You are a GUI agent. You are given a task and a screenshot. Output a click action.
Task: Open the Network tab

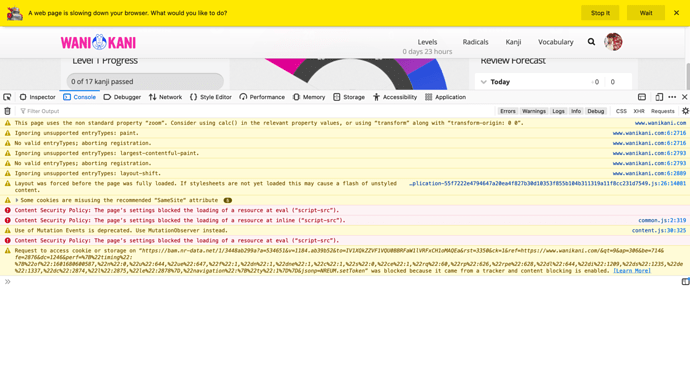[x=165, y=97]
